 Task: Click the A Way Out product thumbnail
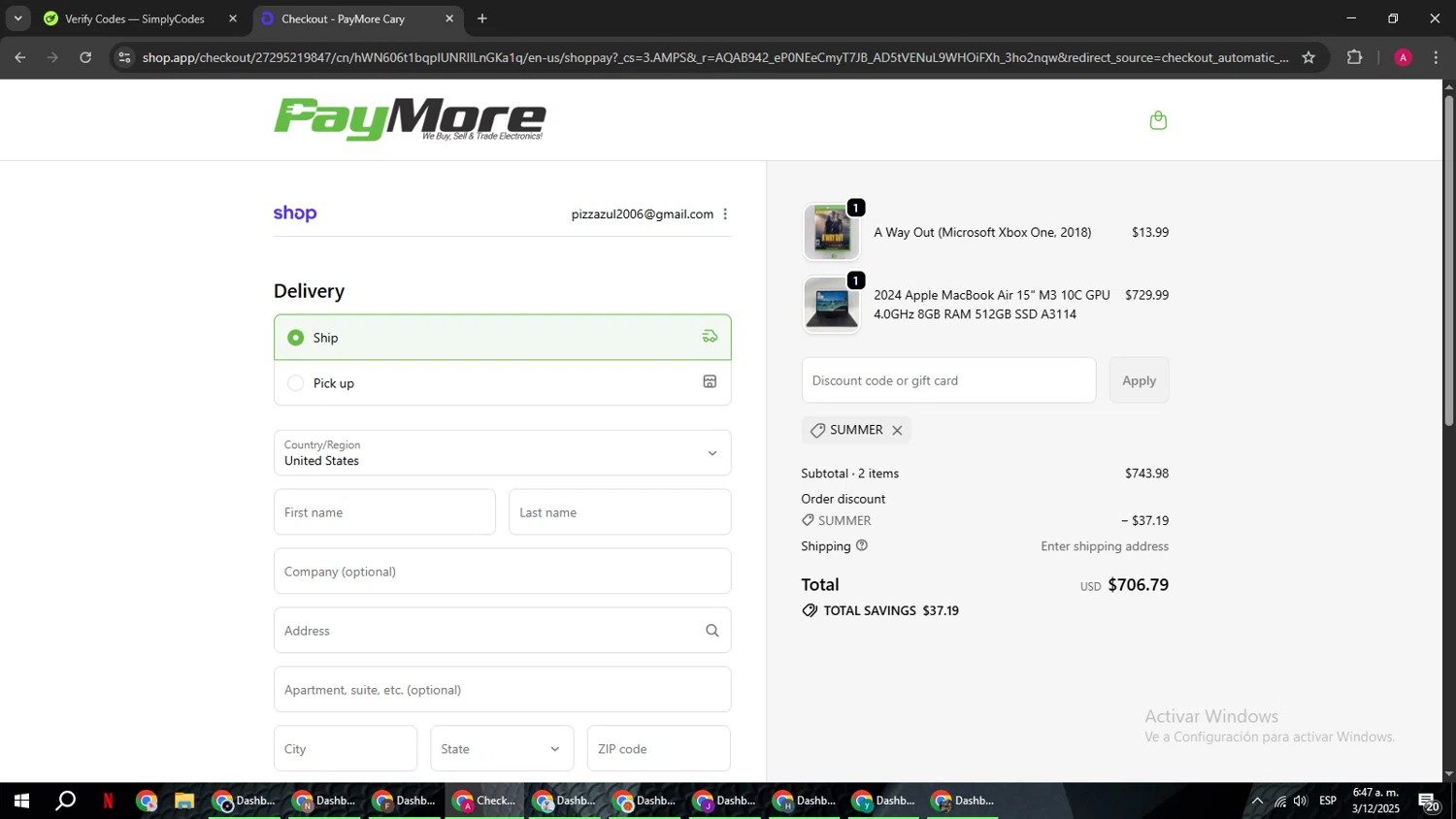click(x=831, y=233)
